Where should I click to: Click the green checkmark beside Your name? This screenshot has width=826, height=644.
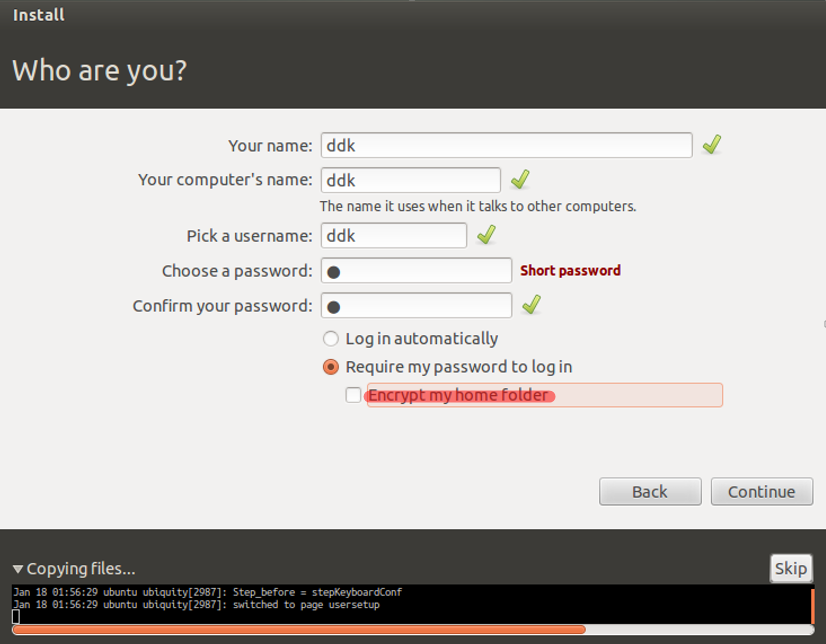711,145
